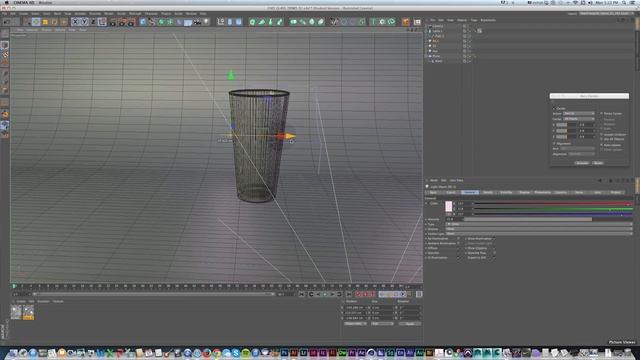The width and height of the screenshot is (640, 360).
Task: Click the Cube primitive icon
Action: pos(143,22)
